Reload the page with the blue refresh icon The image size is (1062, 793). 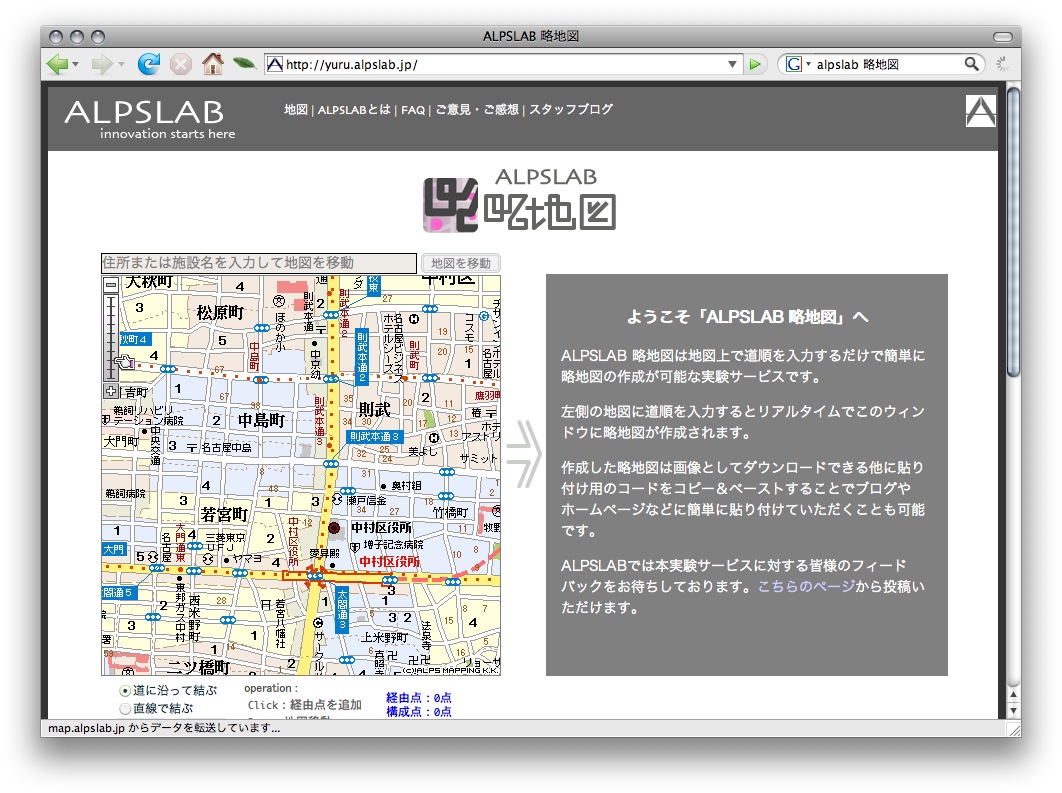(x=149, y=64)
